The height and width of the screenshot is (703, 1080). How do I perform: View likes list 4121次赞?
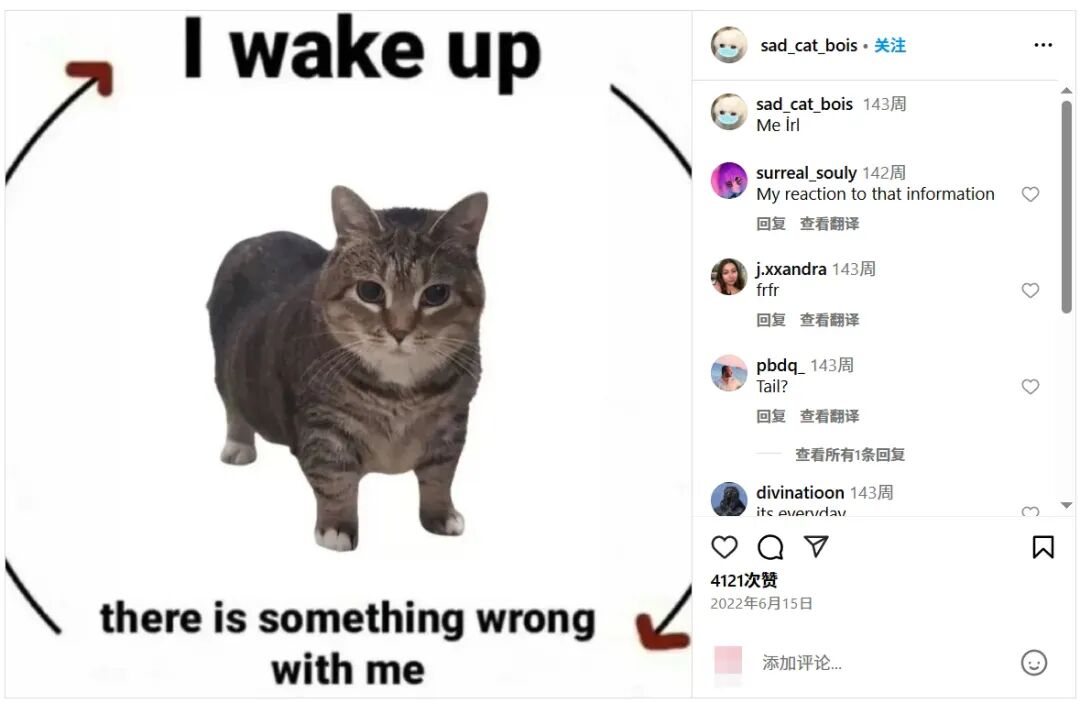pos(744,580)
